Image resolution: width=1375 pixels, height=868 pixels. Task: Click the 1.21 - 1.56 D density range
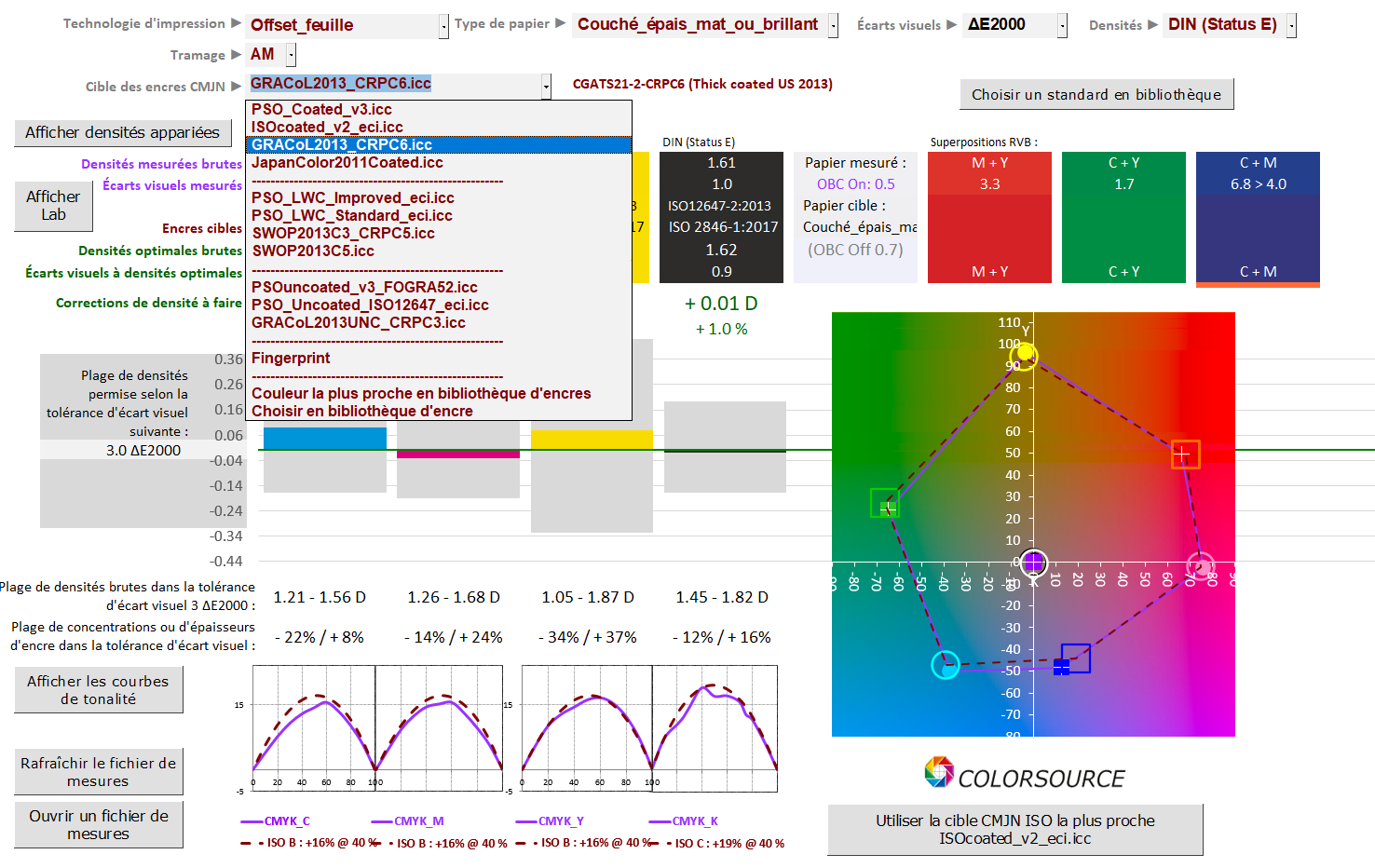point(320,598)
